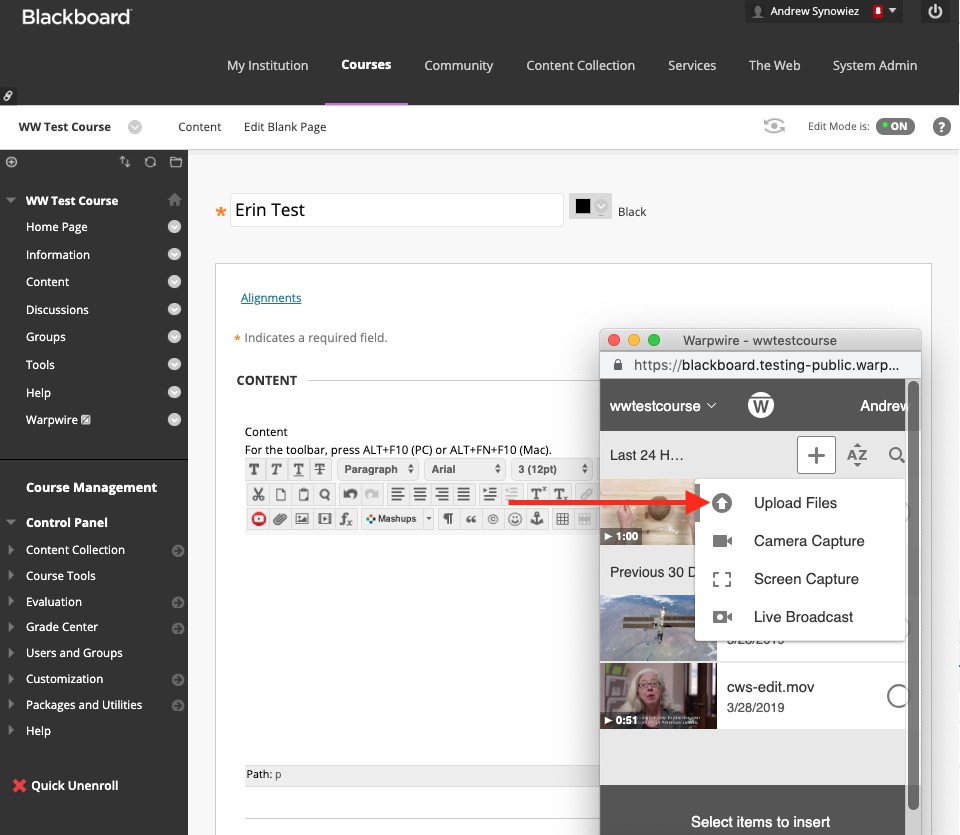960x835 pixels.
Task: Open the 3 (12pt) font size dropdown
Action: pos(552,470)
